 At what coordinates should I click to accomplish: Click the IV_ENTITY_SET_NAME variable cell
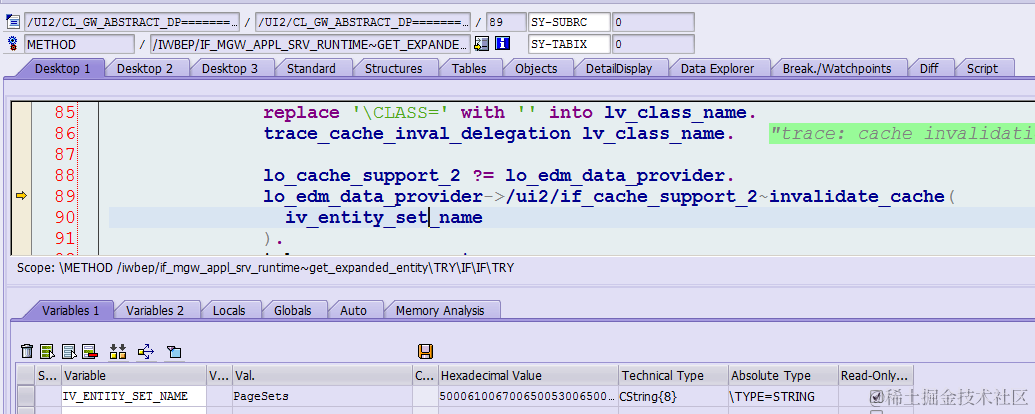[134, 396]
